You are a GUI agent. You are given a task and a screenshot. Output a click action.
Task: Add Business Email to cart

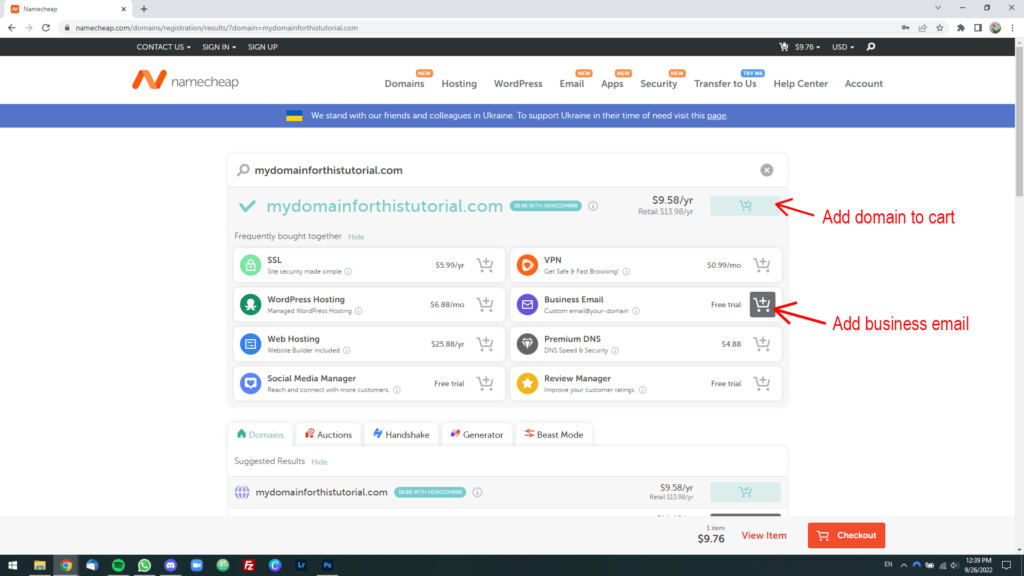(x=762, y=304)
